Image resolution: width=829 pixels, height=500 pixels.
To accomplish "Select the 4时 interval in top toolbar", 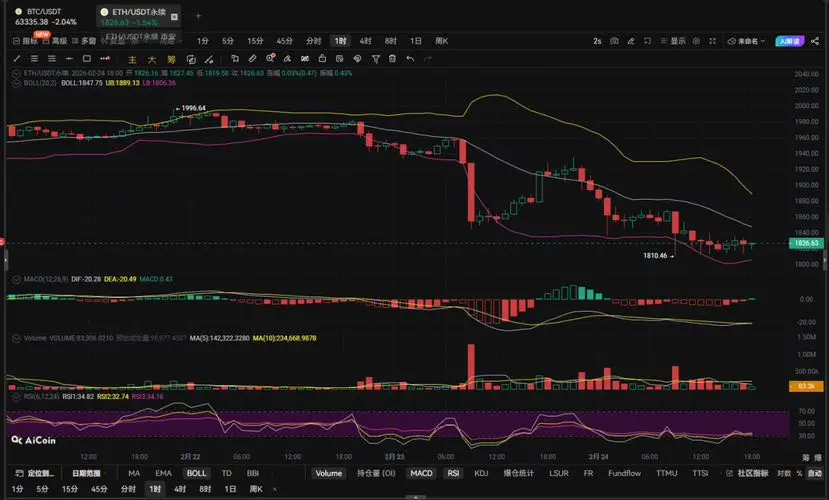I will 365,41.
